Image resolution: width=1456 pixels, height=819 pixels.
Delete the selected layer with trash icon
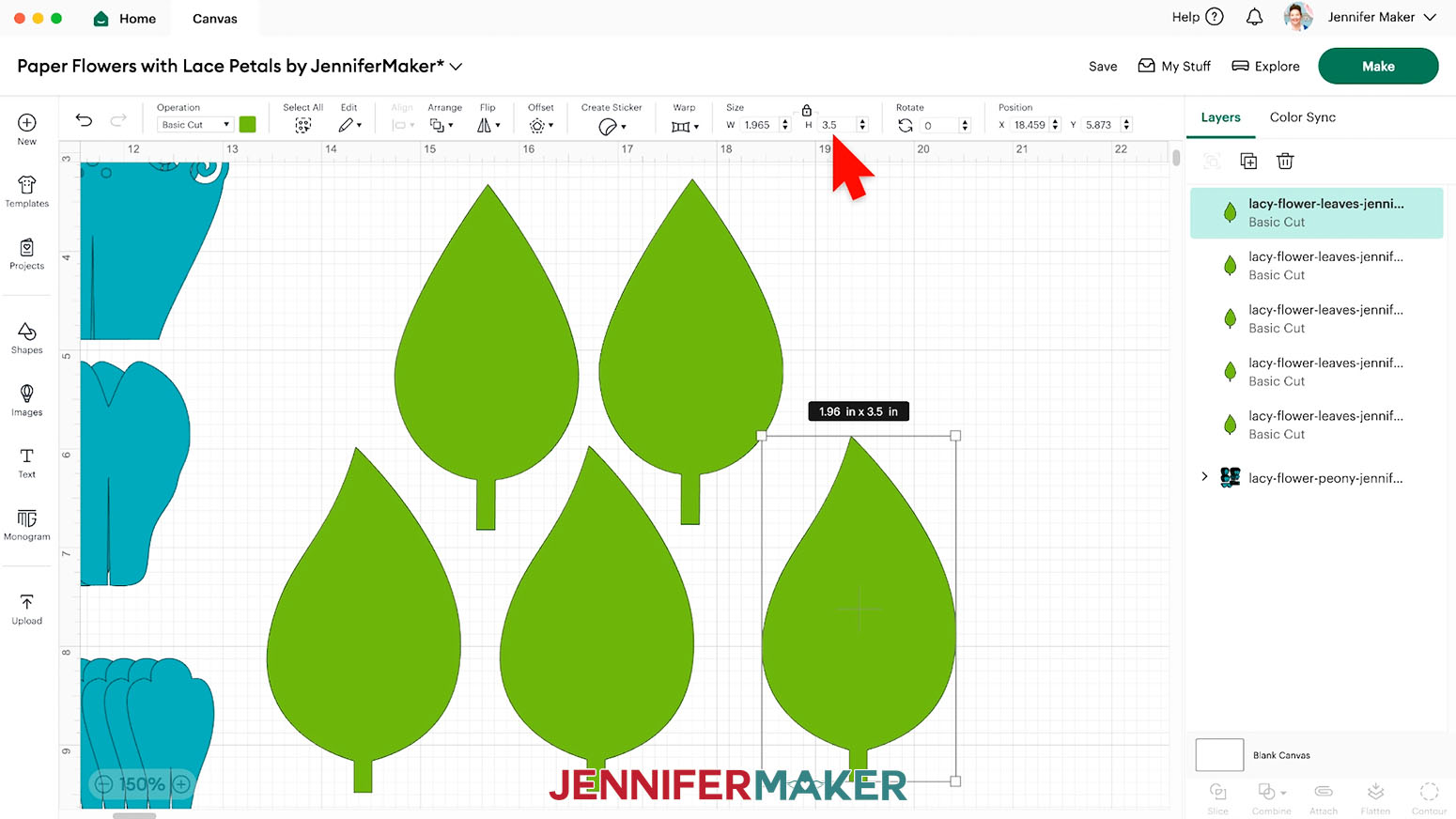[x=1285, y=162]
